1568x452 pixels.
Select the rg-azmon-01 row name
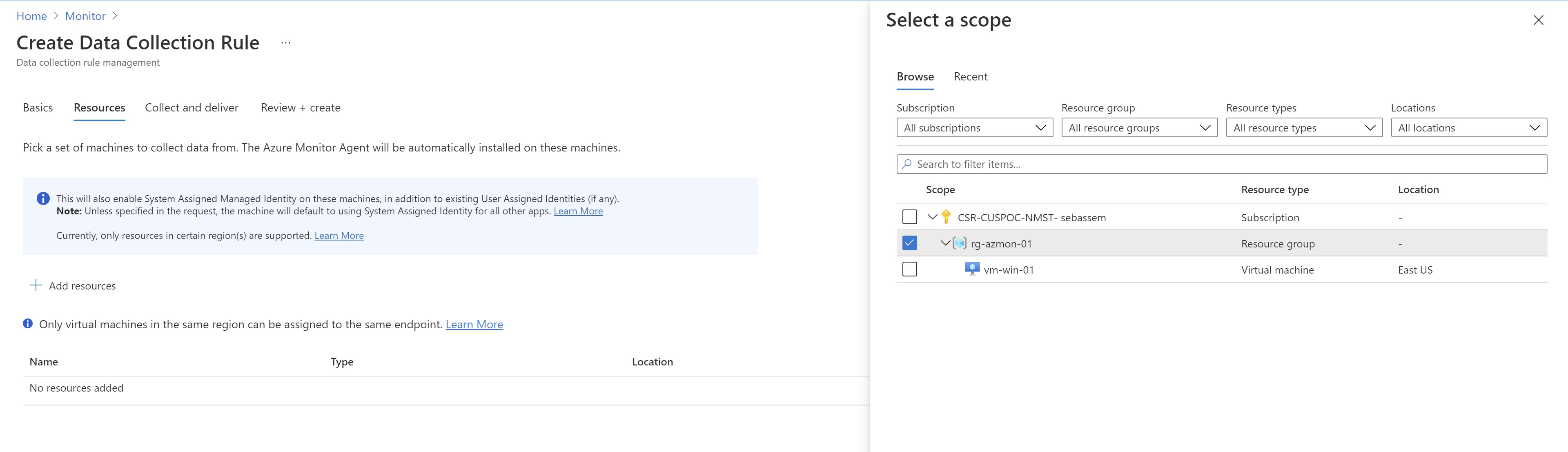coord(1001,243)
